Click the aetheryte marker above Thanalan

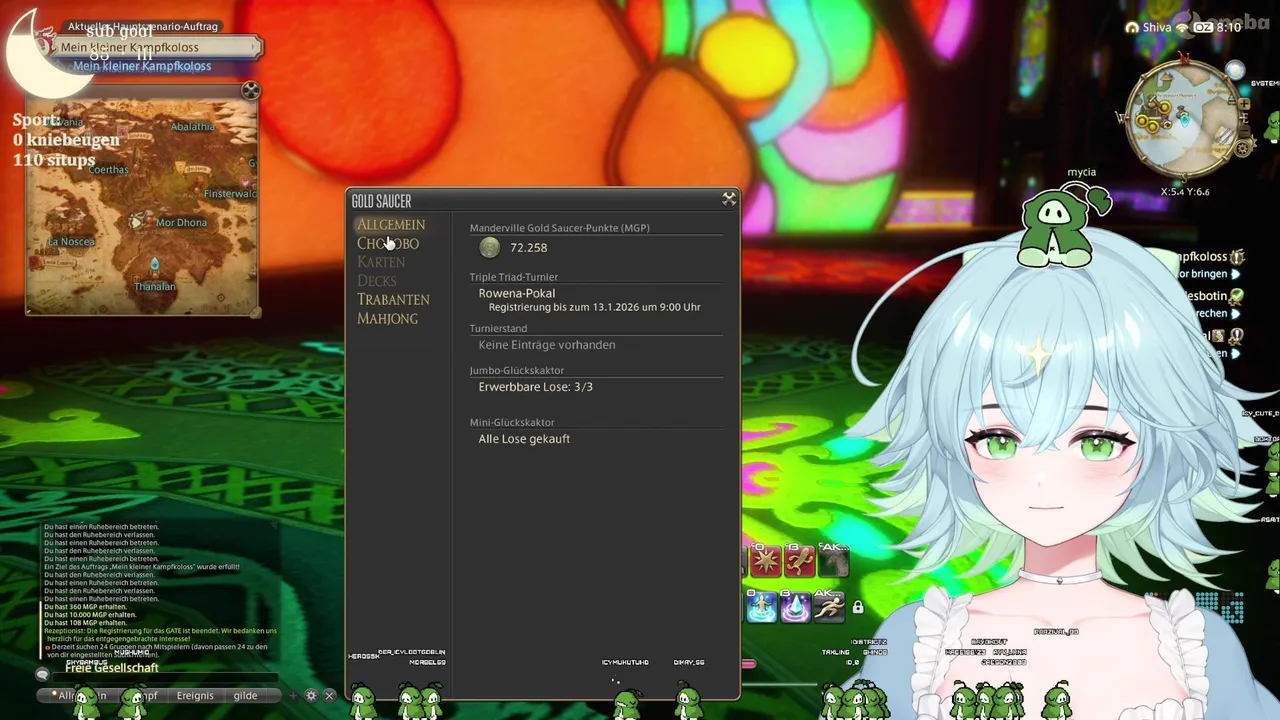154,265
